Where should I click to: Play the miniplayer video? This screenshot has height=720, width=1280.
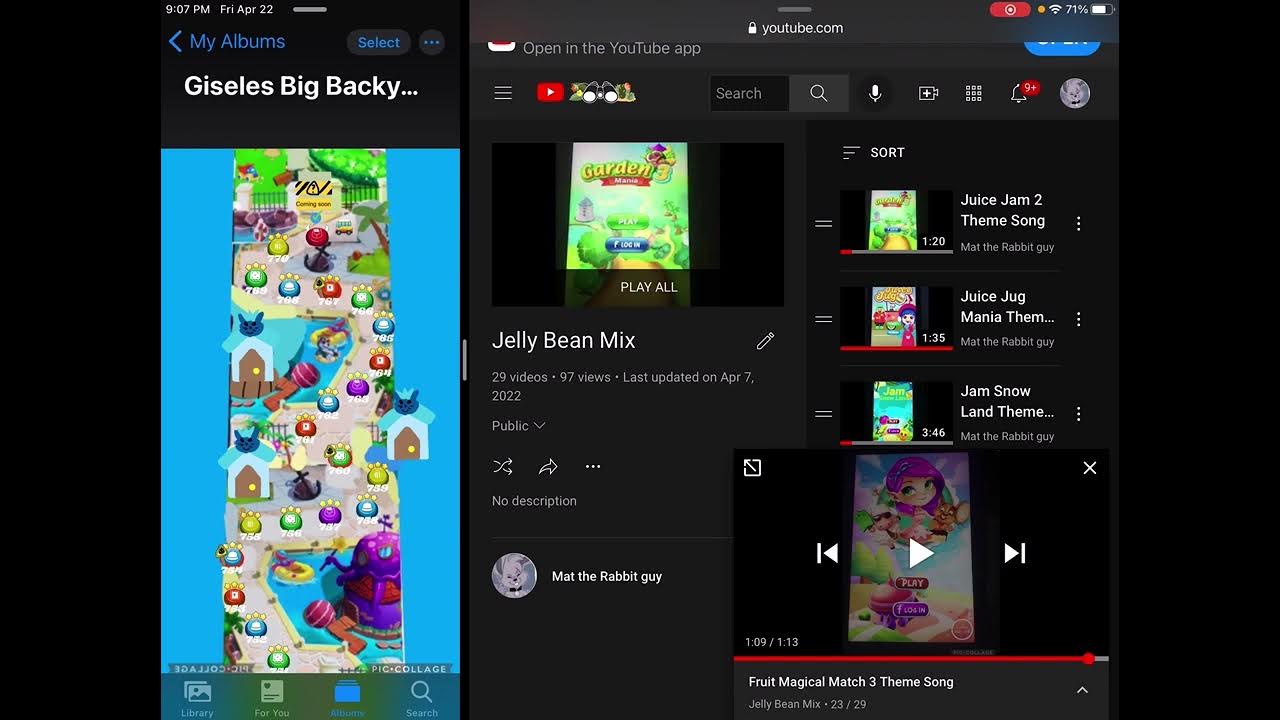921,553
